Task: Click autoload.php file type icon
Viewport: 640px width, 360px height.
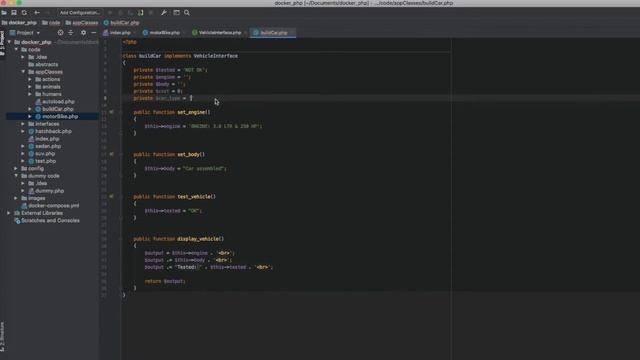Action: point(38,102)
